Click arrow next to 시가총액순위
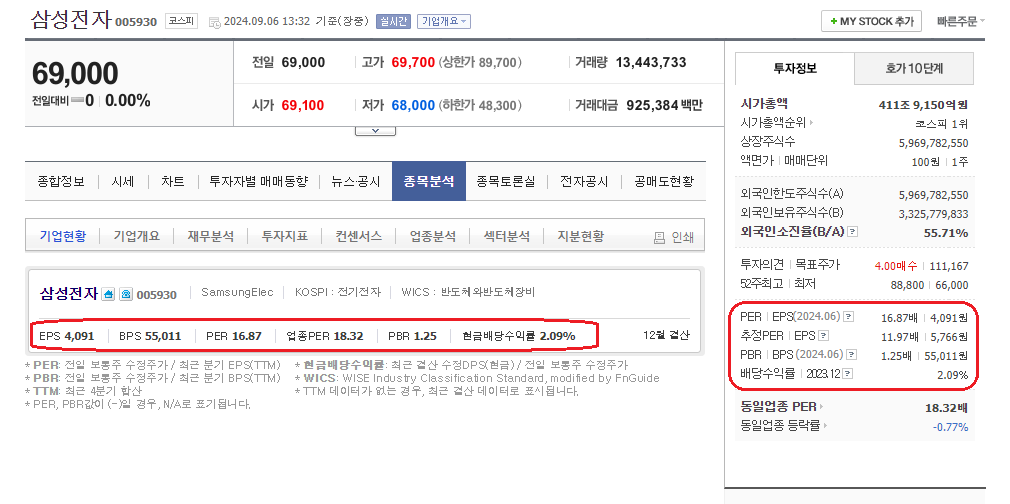Screen dimensions: 1010x504 811,122
